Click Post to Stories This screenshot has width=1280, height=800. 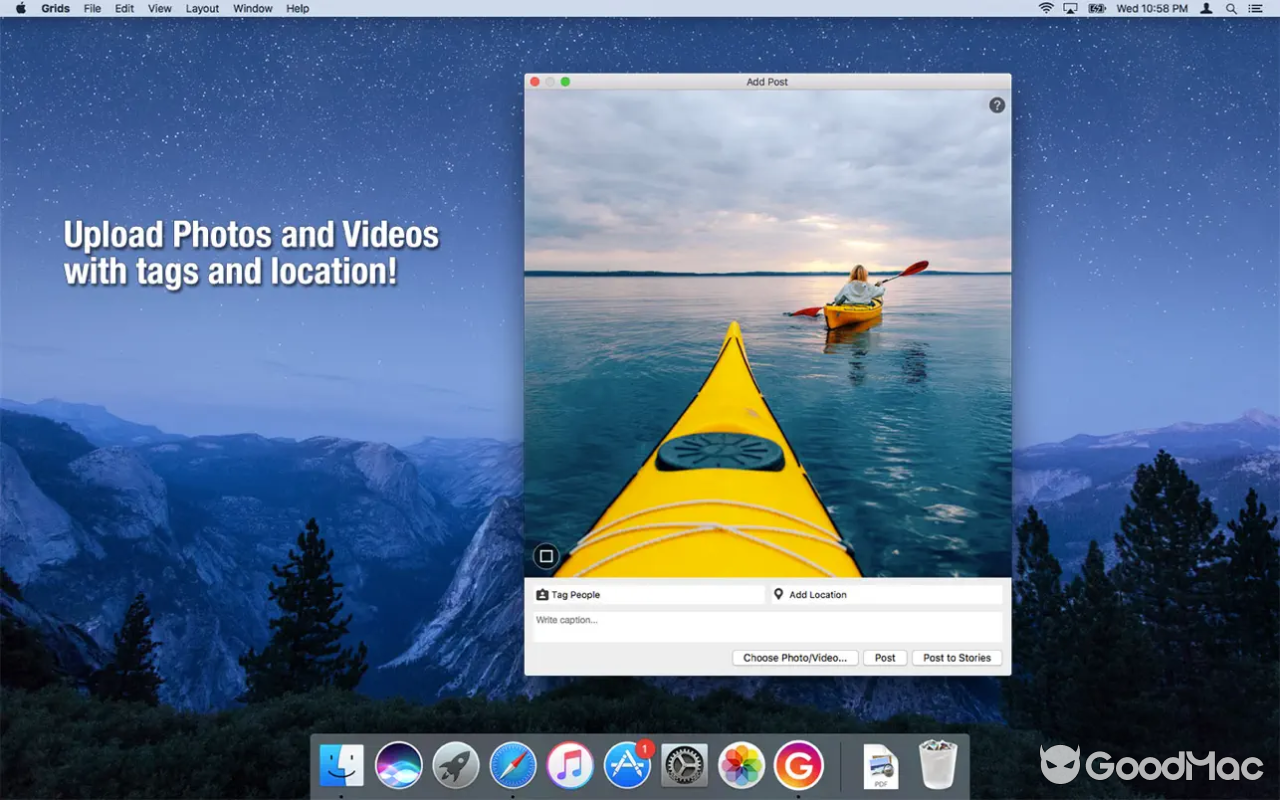tap(956, 657)
